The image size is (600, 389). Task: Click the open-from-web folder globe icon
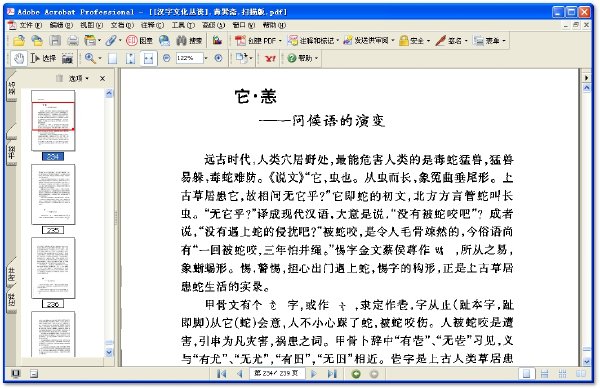pyautogui.click(x=37, y=40)
